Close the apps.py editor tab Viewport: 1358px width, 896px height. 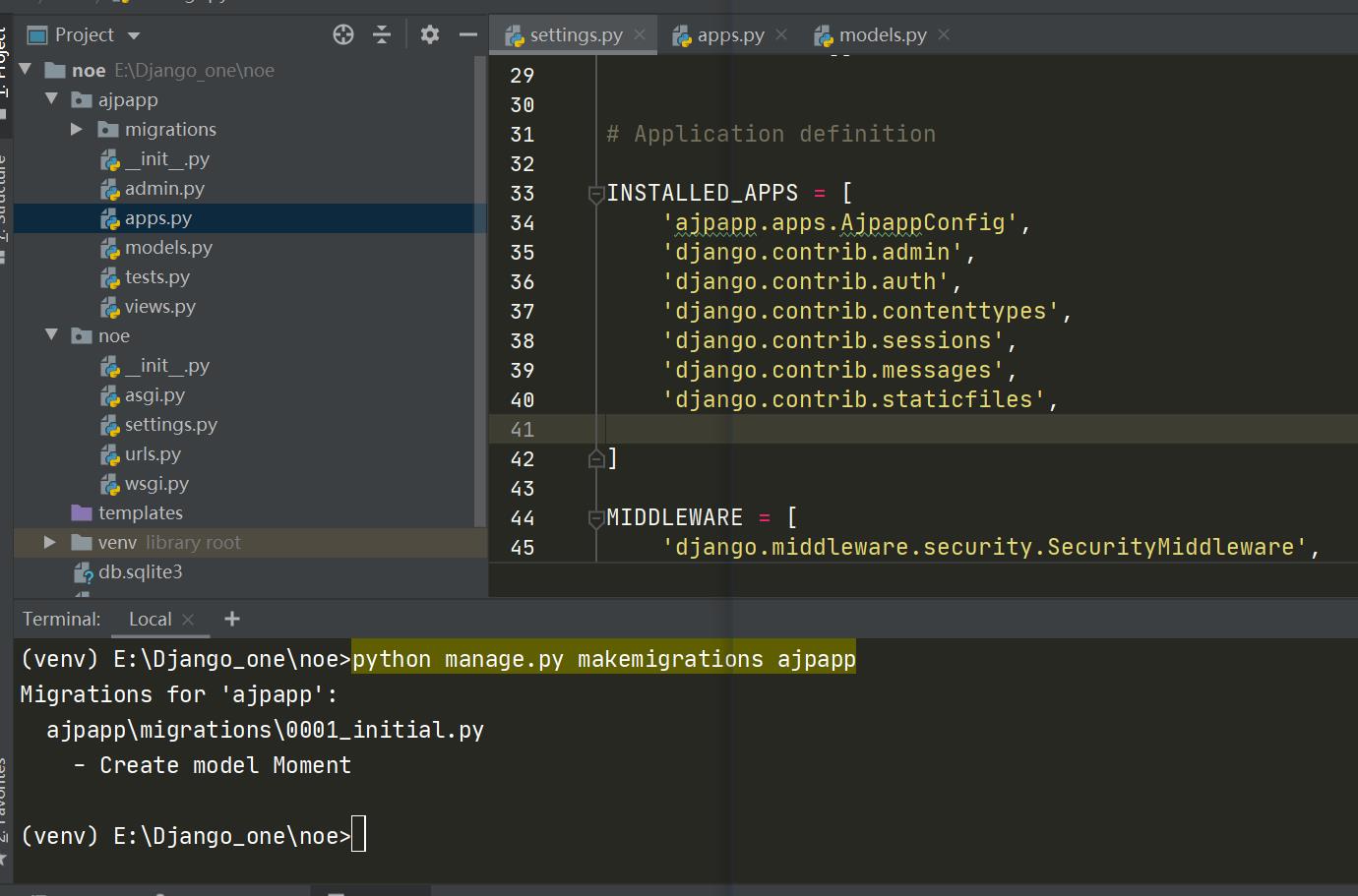[781, 34]
